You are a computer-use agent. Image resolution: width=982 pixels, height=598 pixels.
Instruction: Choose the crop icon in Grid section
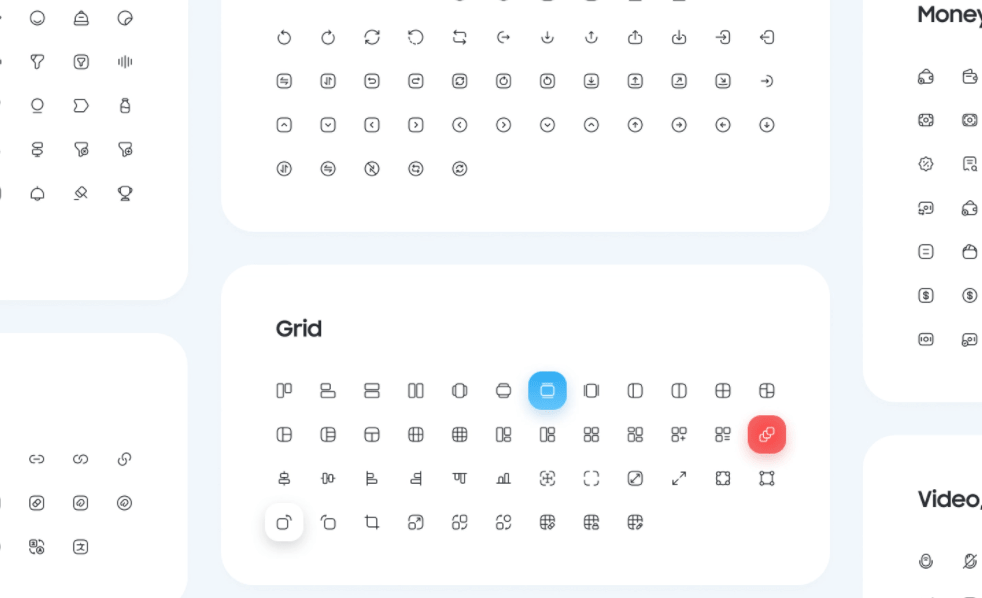click(x=372, y=522)
